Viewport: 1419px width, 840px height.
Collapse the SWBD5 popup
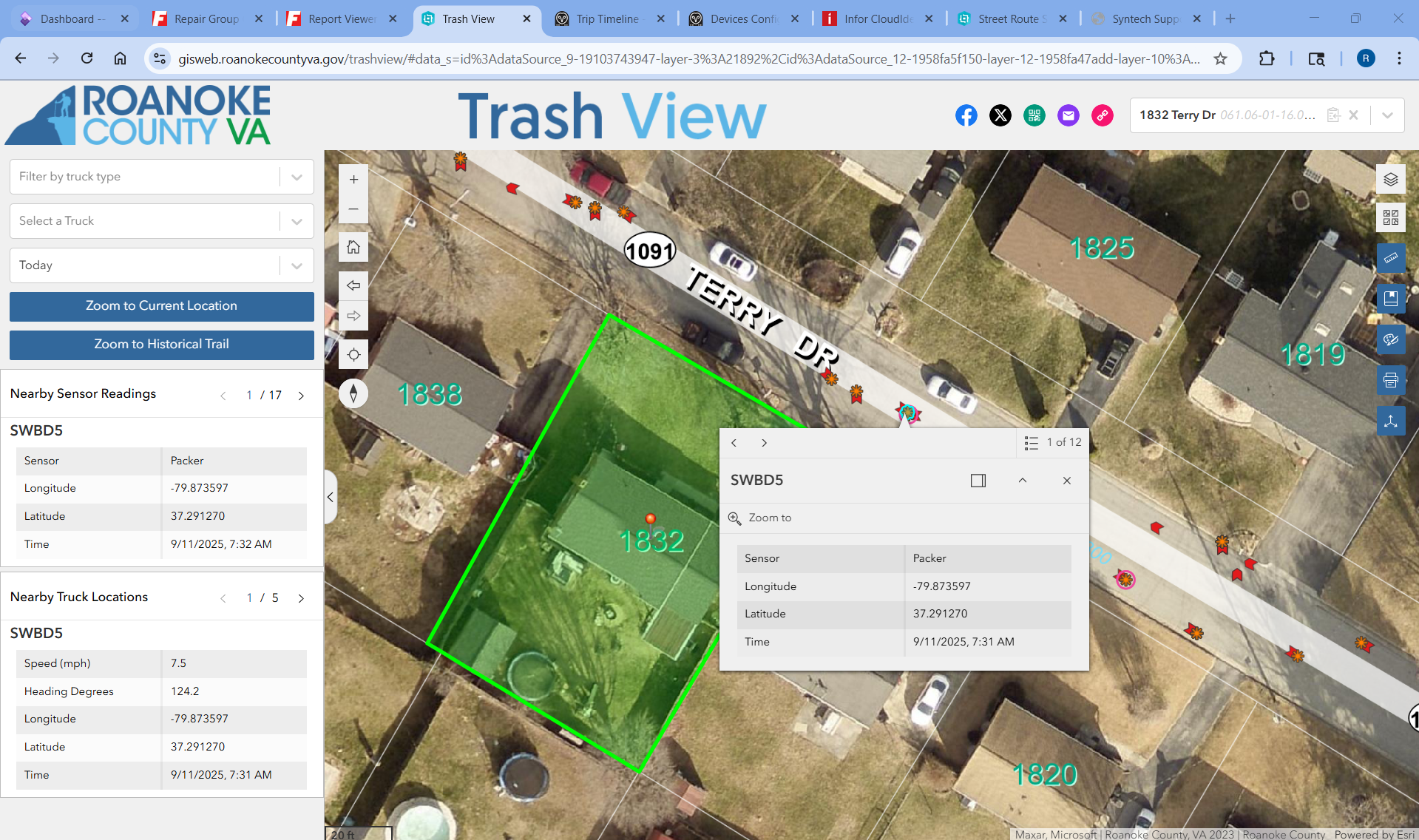tap(1022, 481)
